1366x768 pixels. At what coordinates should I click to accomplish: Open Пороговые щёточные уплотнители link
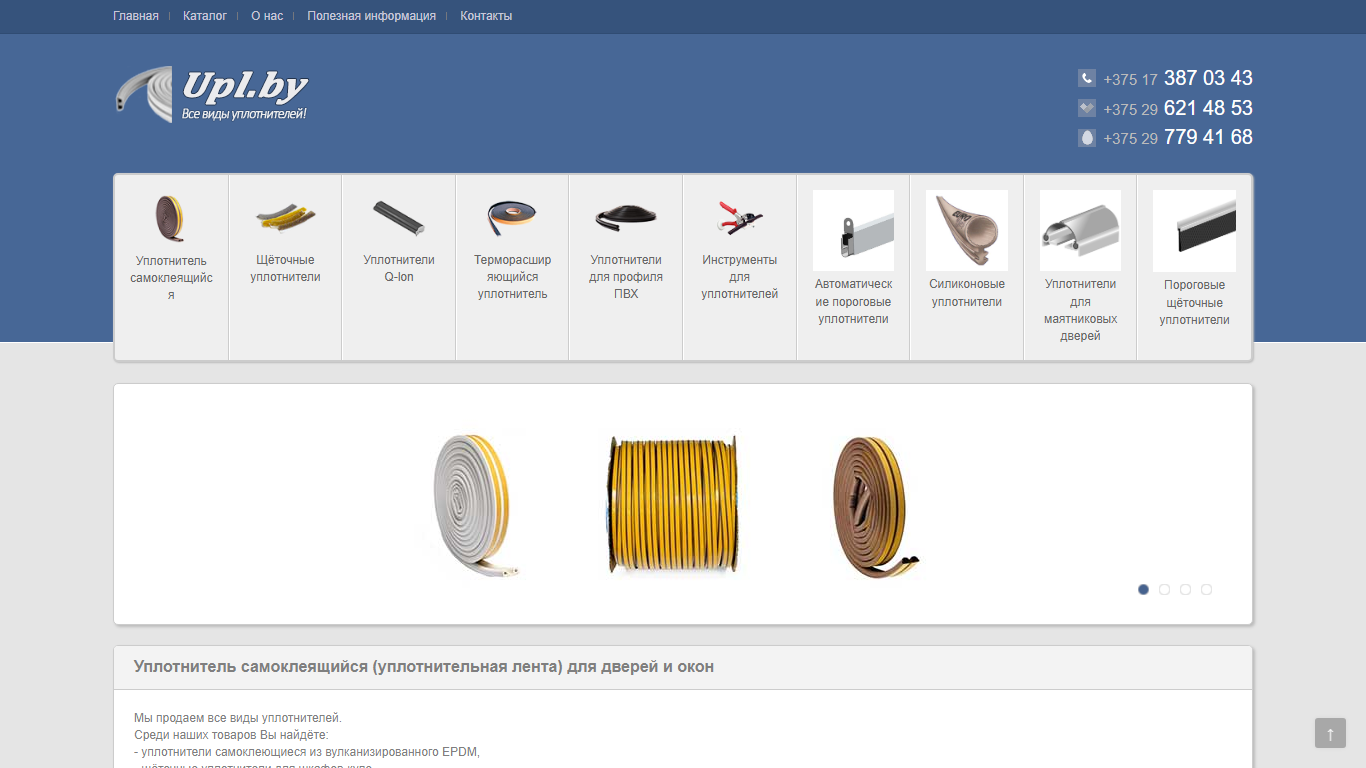pos(1194,302)
